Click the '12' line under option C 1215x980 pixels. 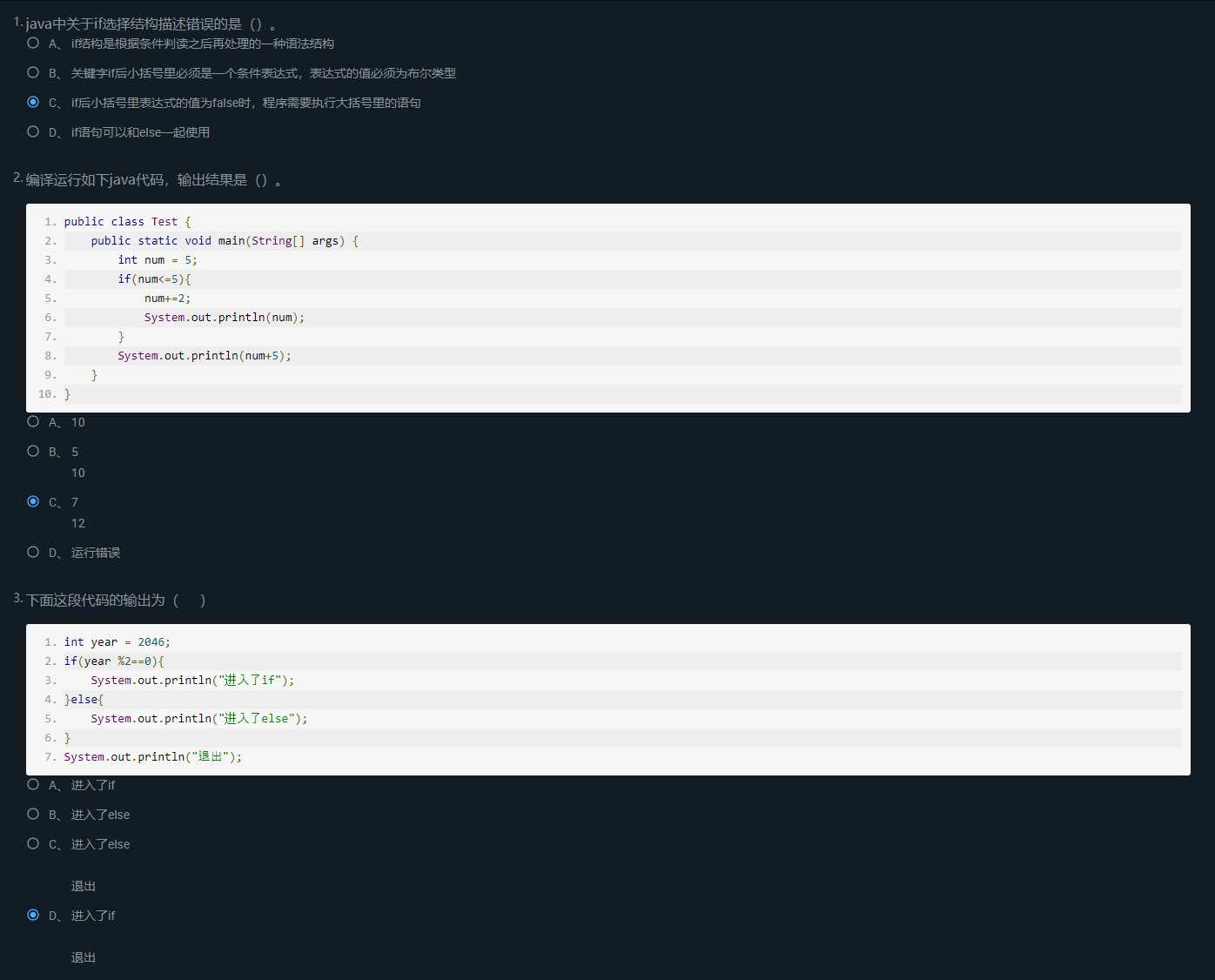[78, 523]
